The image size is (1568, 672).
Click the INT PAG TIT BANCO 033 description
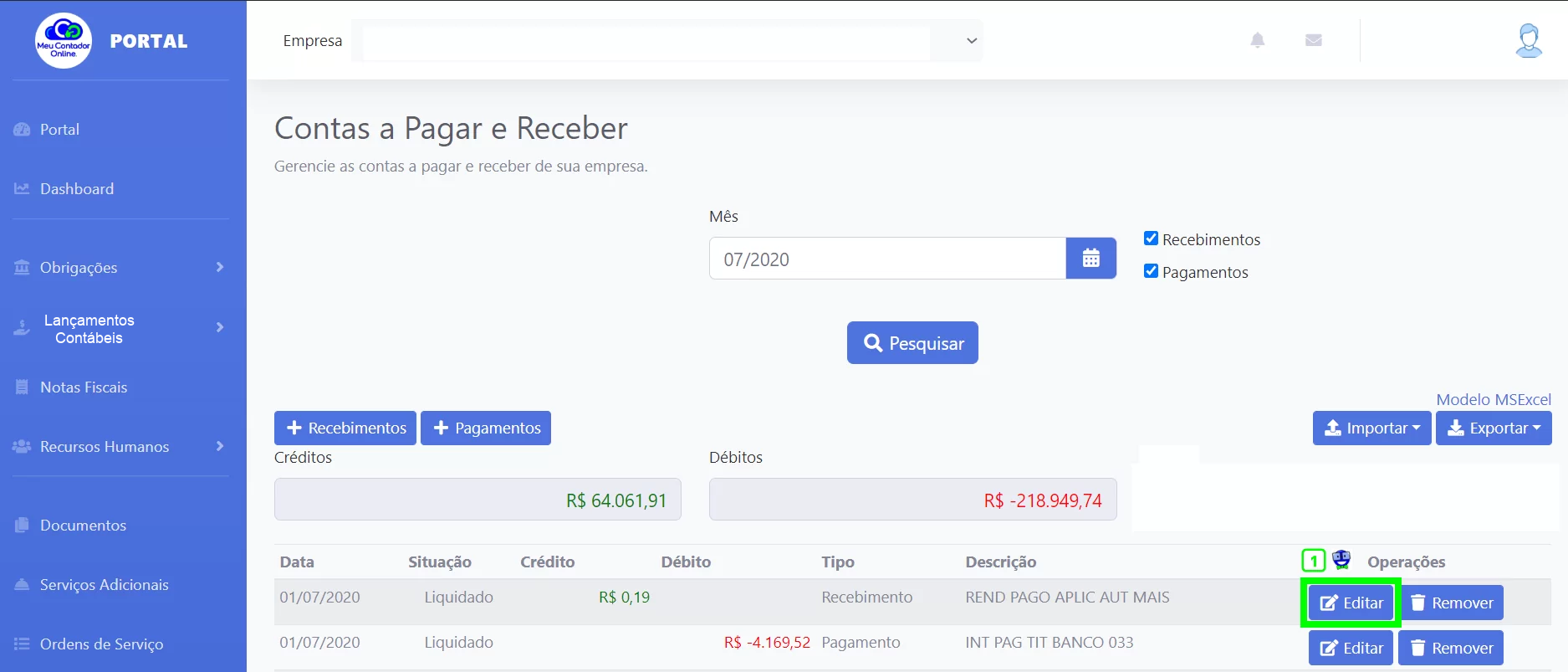click(1050, 642)
